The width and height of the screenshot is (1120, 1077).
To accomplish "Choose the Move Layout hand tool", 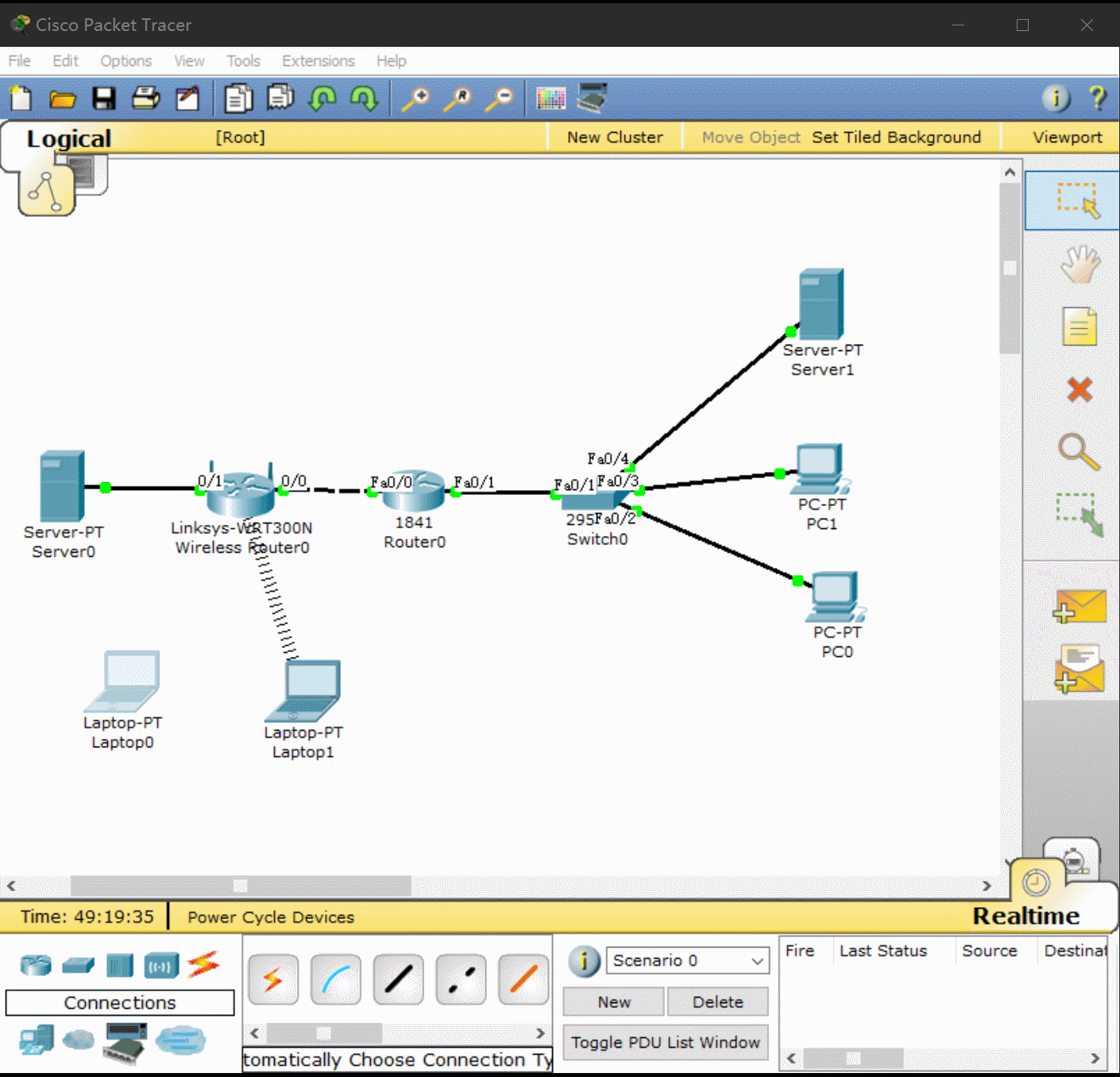I will 1079,264.
